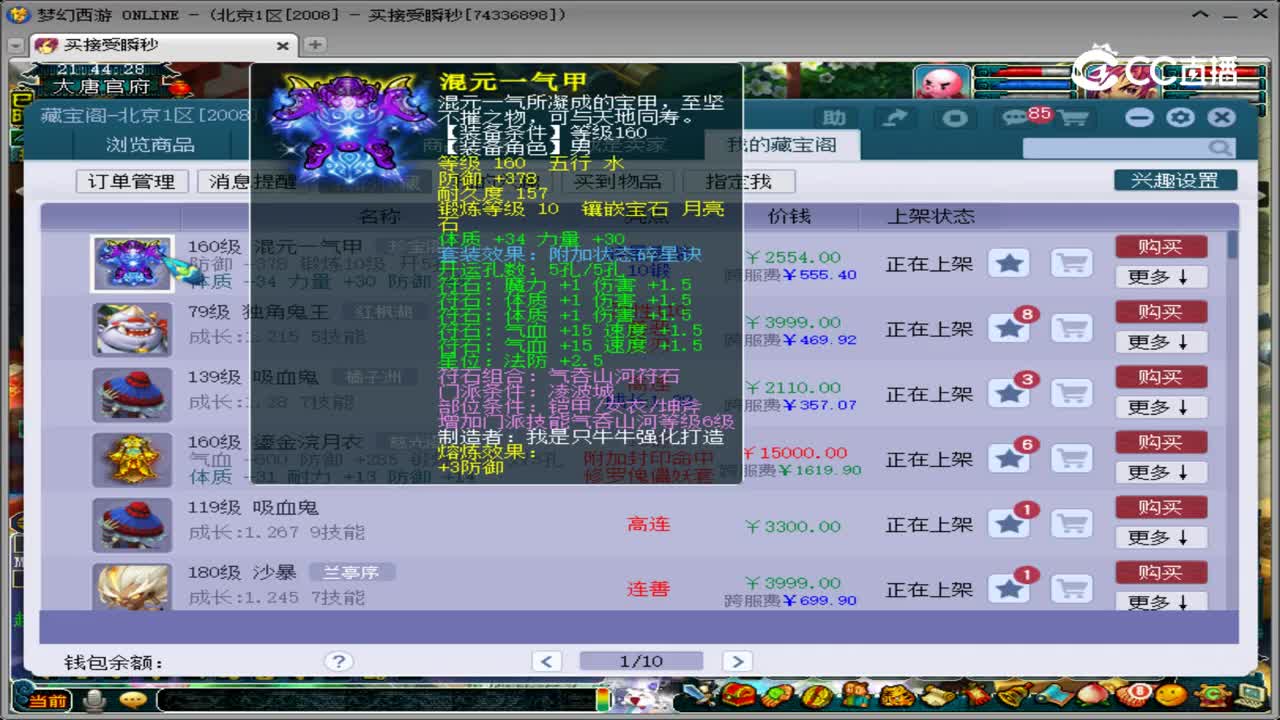The height and width of the screenshot is (720, 1280).
Task: Expand 更多 menu for 混元一气甲
Action: tap(1161, 277)
